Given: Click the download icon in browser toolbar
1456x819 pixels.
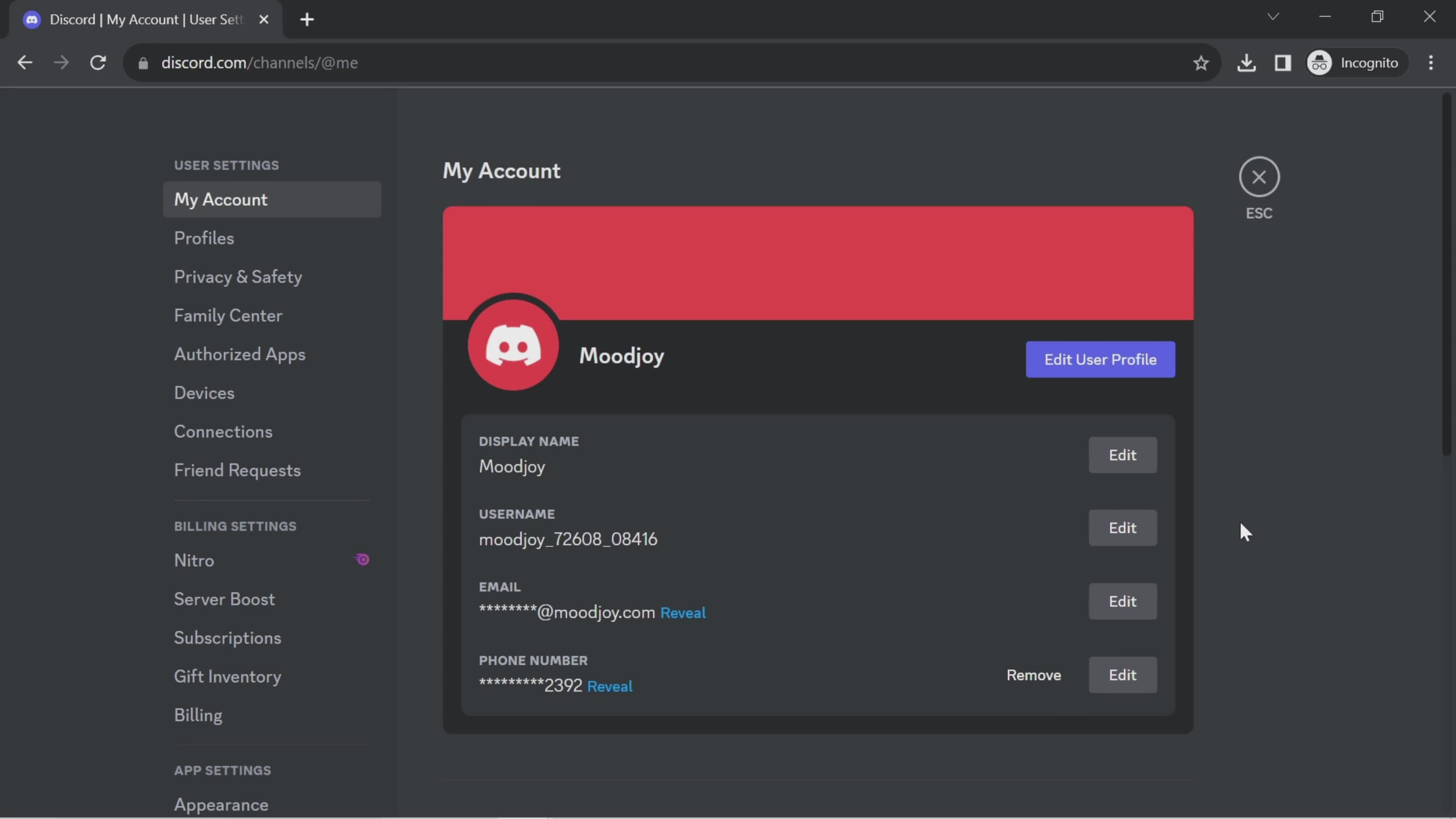Looking at the screenshot, I should coord(1247,63).
